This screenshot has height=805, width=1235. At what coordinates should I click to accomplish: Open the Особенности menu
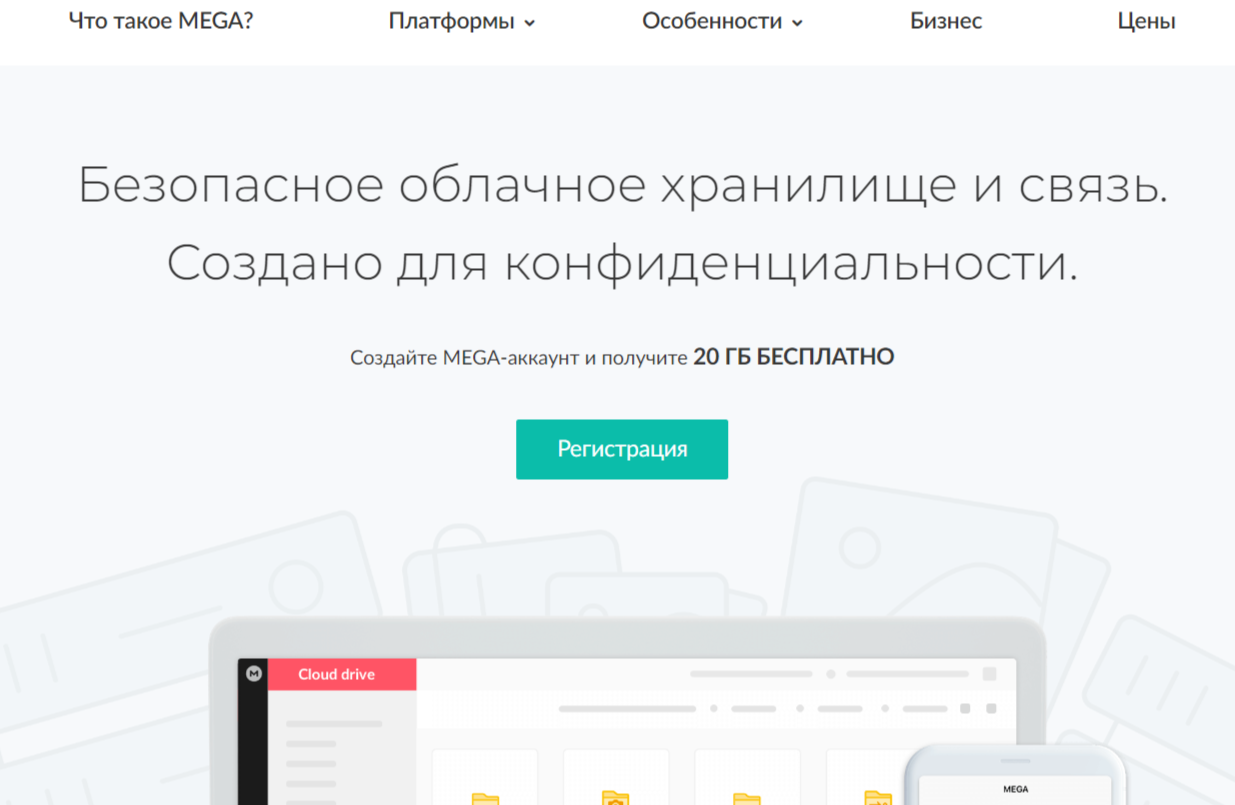pyautogui.click(x=722, y=21)
